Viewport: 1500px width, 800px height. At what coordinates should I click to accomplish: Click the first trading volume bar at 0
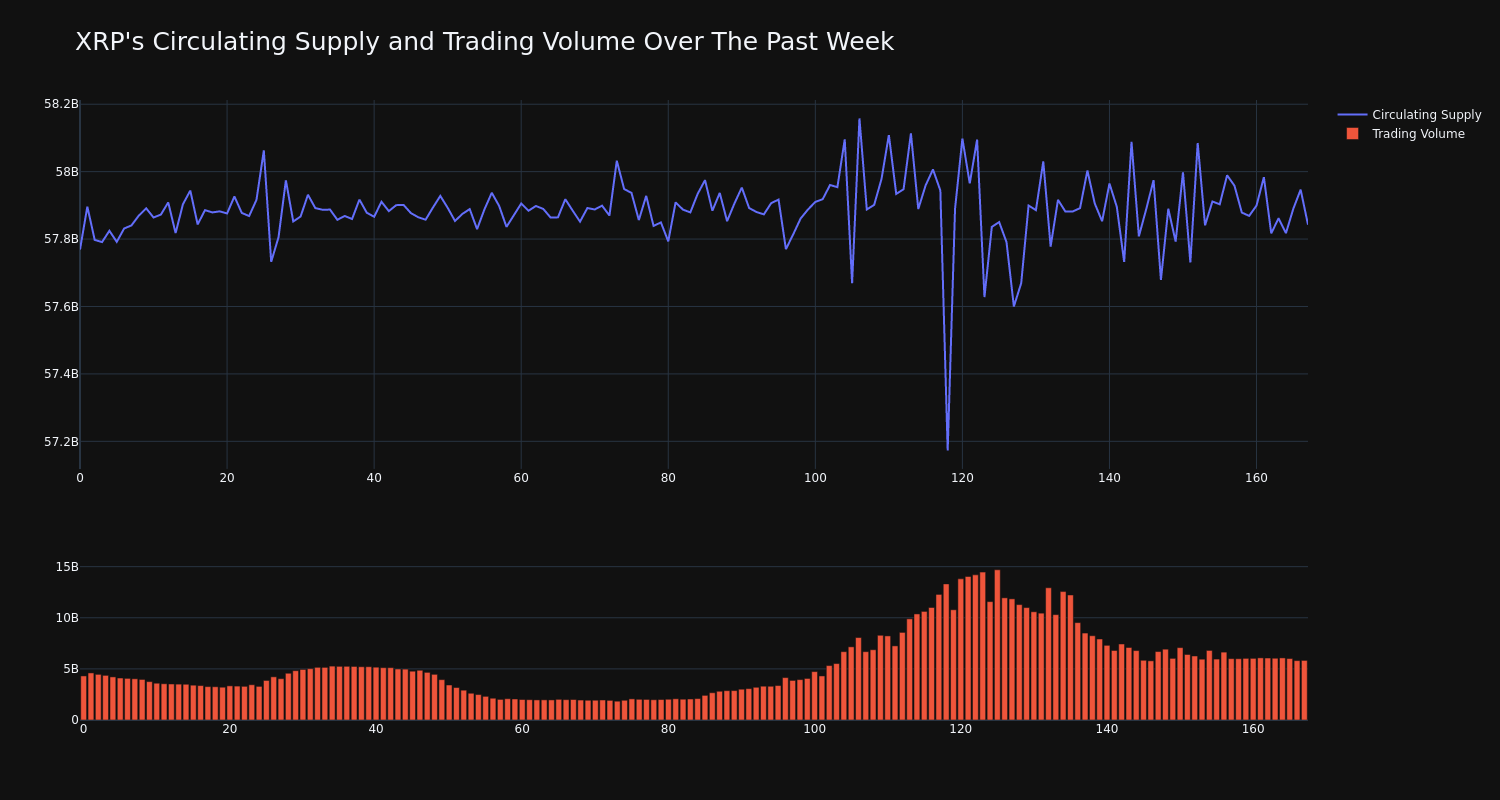point(84,698)
